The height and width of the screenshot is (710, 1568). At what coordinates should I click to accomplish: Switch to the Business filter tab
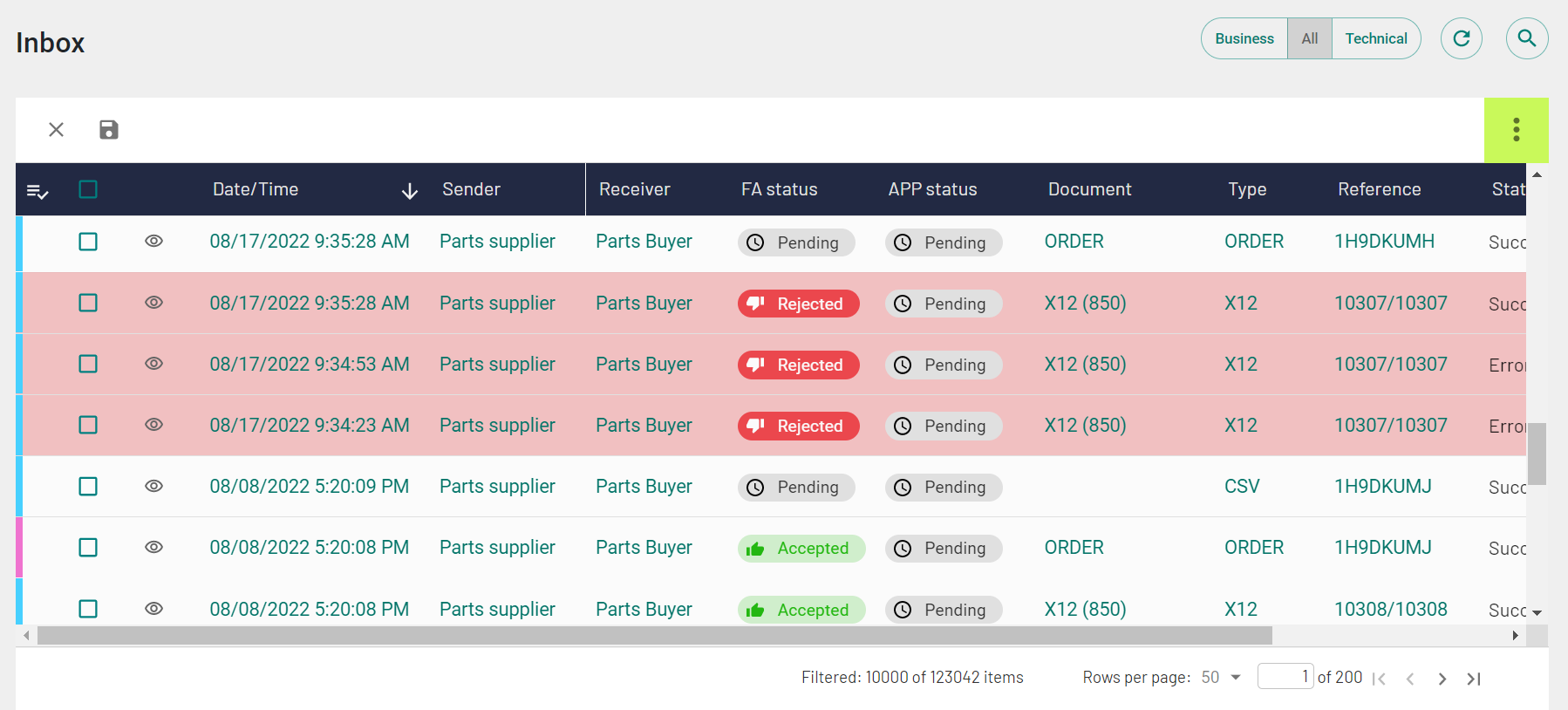(1244, 38)
